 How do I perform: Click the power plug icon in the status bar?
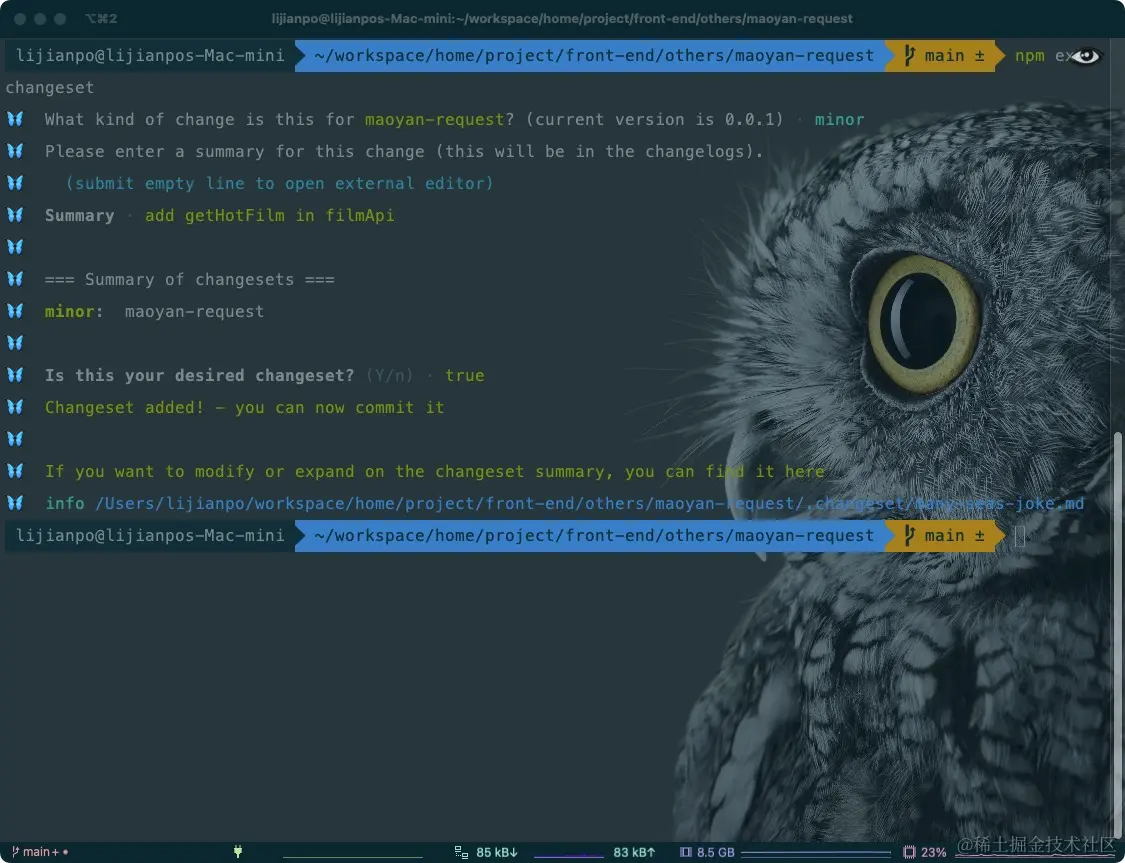coord(237,852)
